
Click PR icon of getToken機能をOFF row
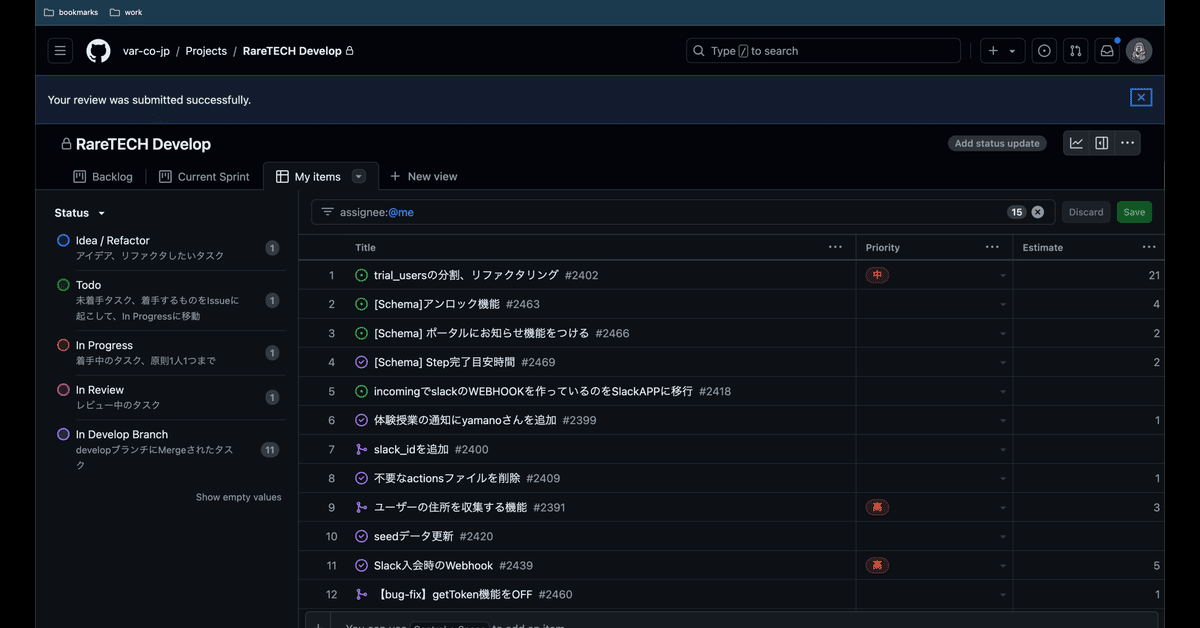[x=361, y=594]
